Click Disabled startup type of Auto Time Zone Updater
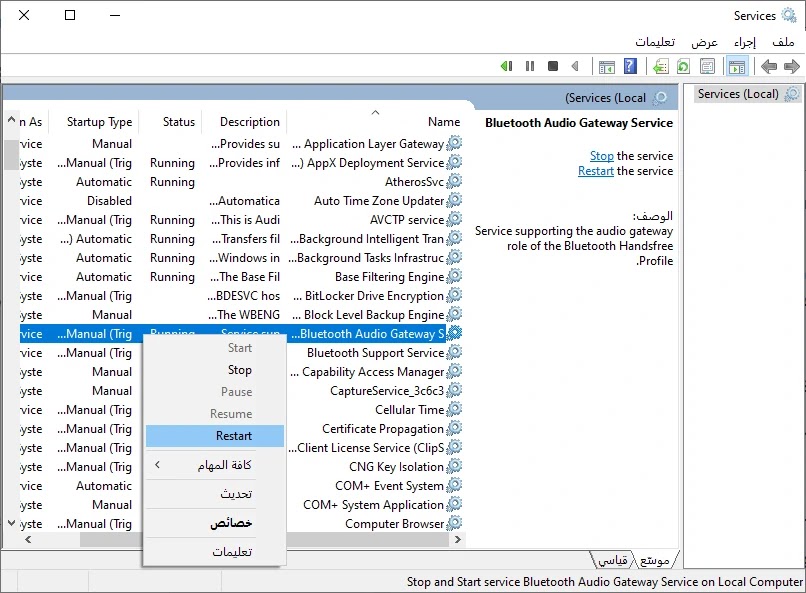Viewport: 806px width, 593px height. coord(109,200)
